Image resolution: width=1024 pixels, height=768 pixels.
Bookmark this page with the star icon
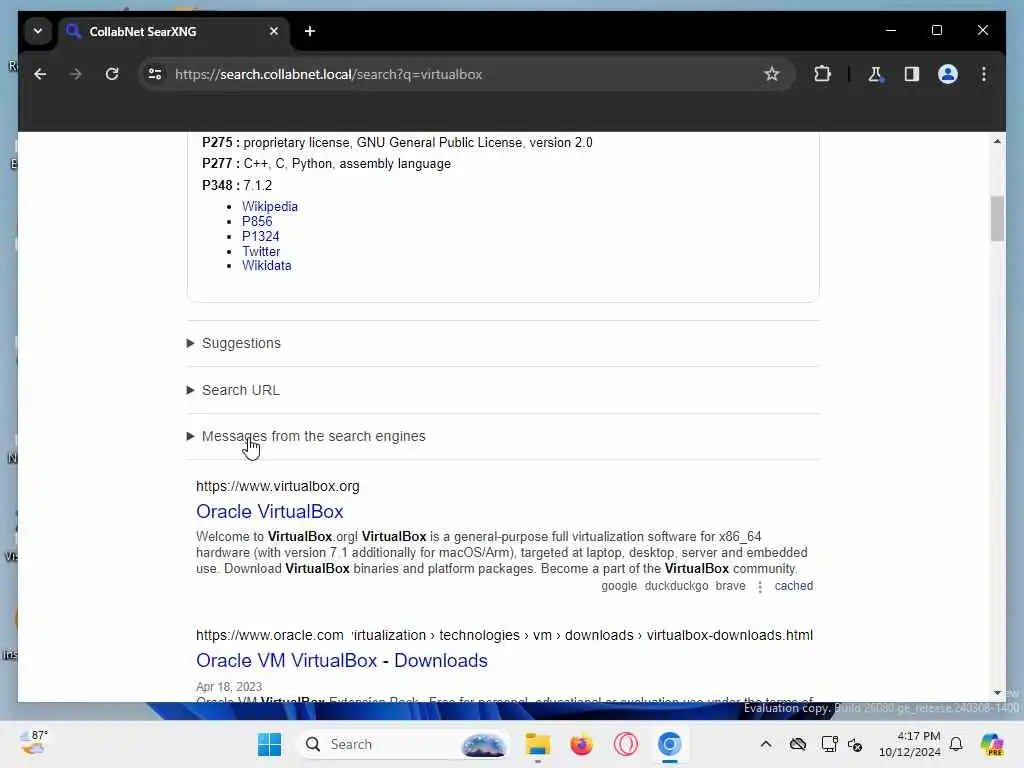coord(771,74)
